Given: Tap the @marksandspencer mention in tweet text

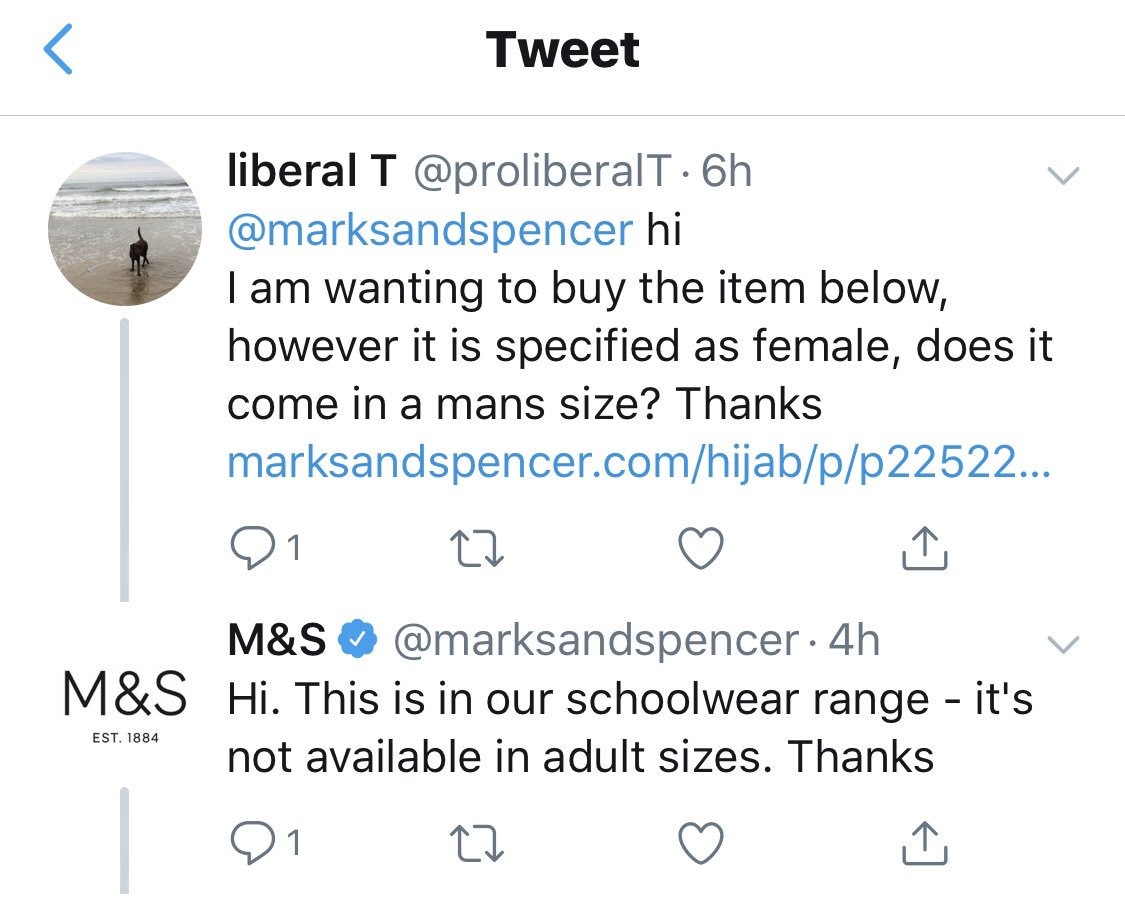Looking at the screenshot, I should (x=430, y=230).
